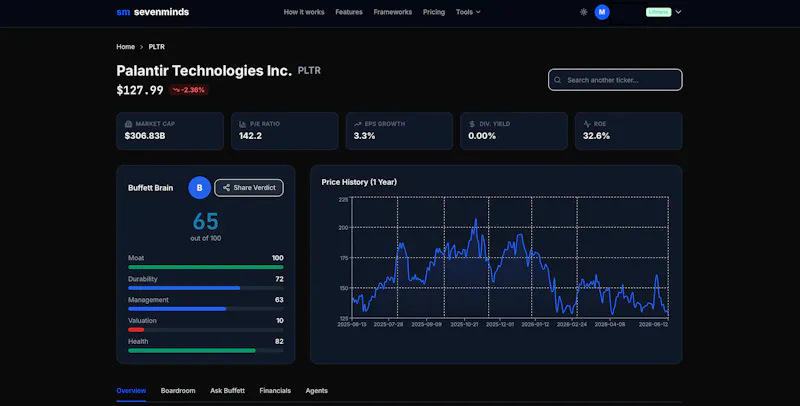Image resolution: width=800 pixels, height=406 pixels.
Task: Open the Boardroom tab
Action: (178, 391)
